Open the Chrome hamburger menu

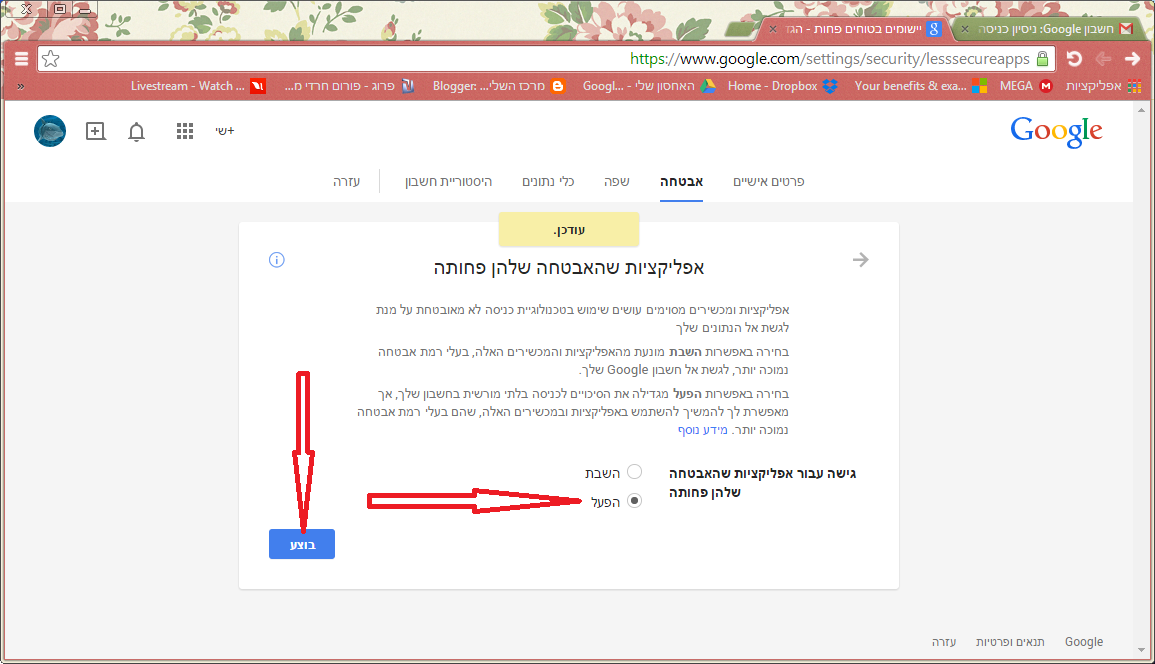[21, 59]
